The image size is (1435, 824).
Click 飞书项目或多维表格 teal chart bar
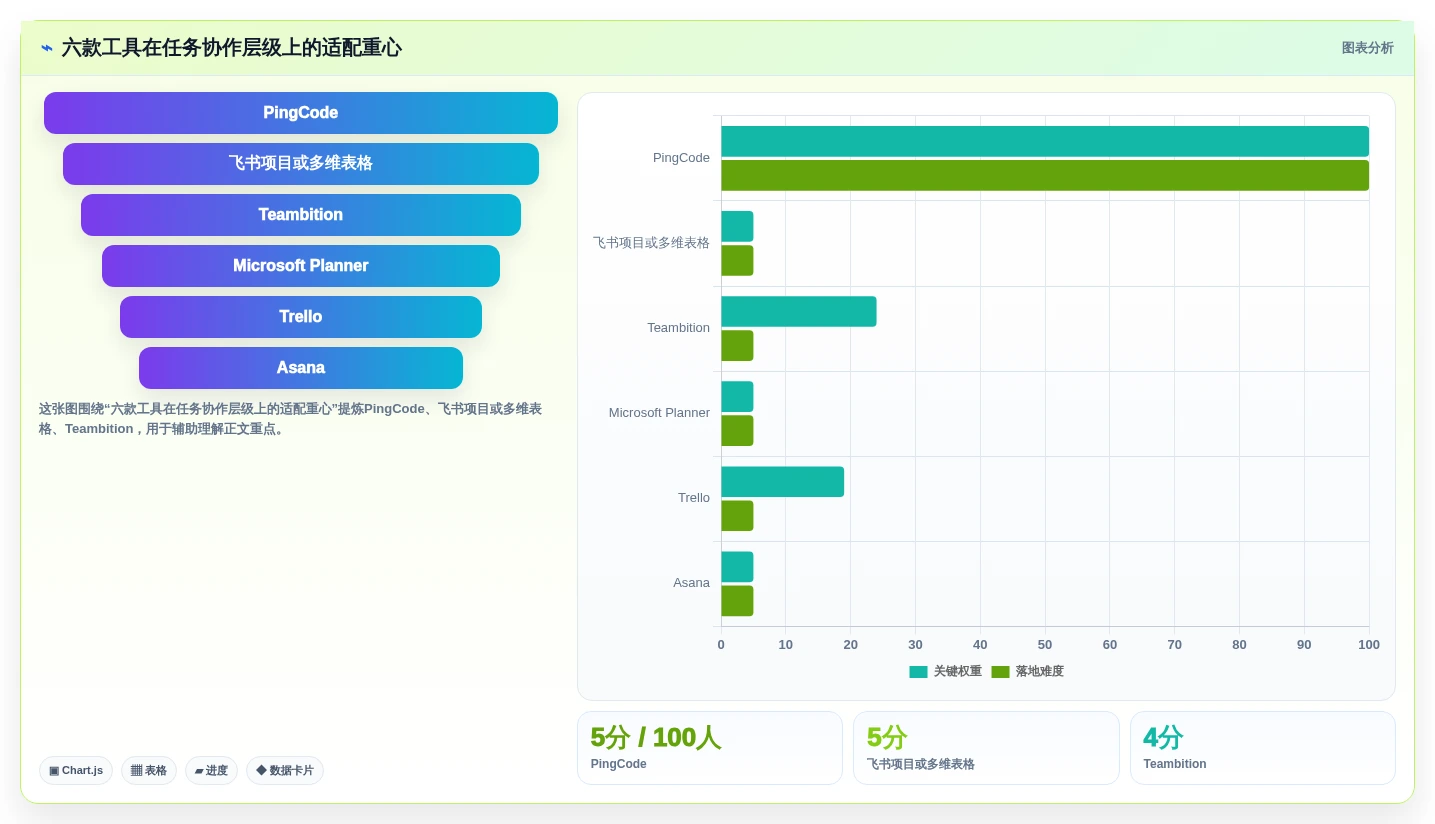coord(737,226)
